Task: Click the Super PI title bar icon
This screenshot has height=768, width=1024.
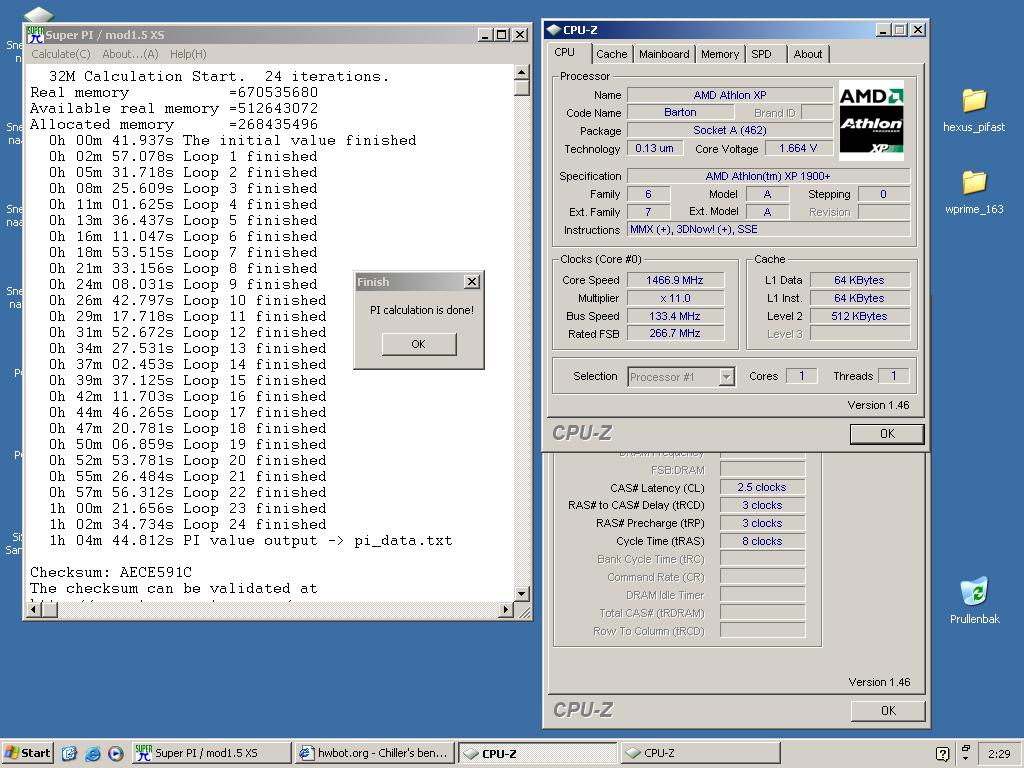Action: click(35, 35)
